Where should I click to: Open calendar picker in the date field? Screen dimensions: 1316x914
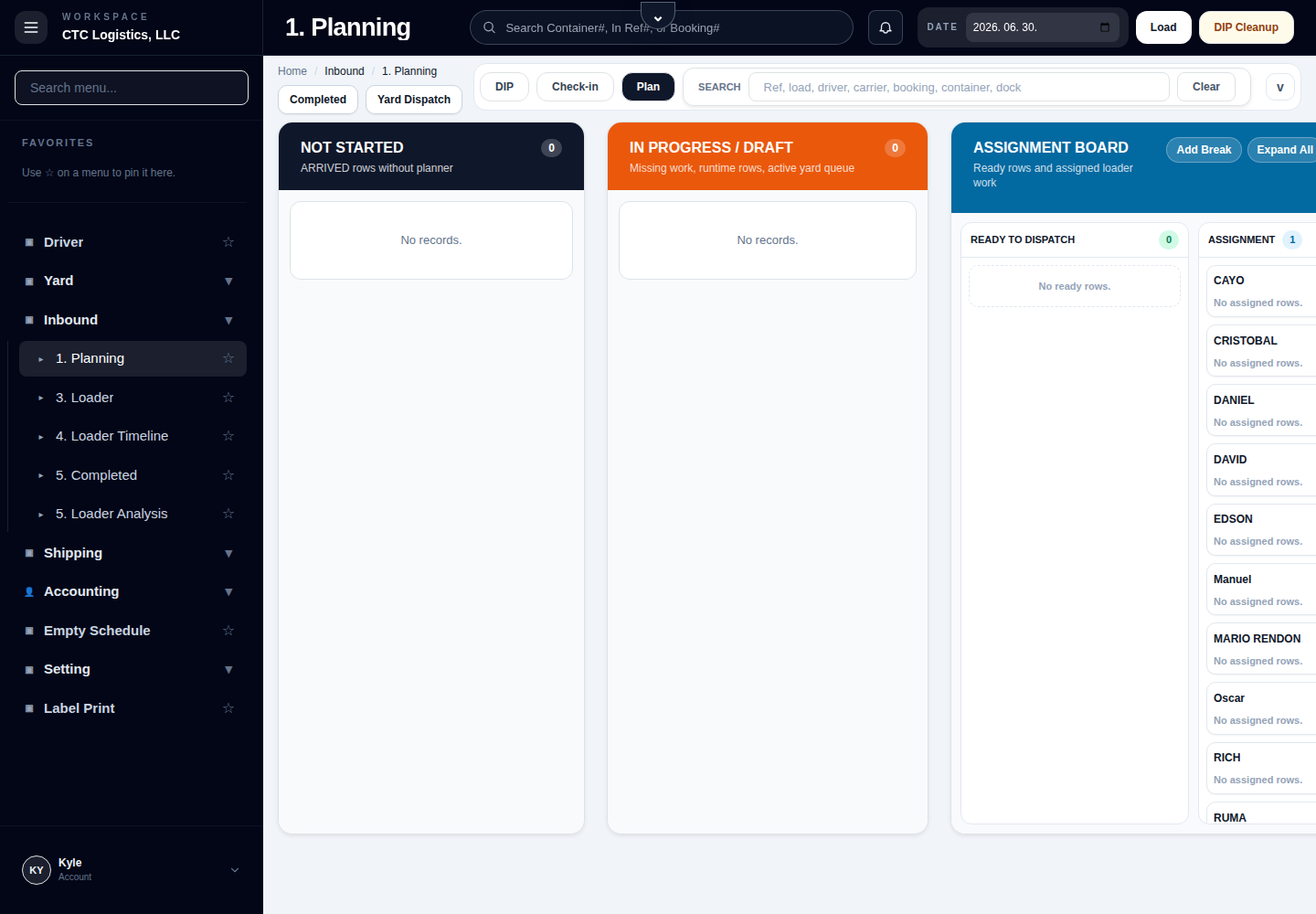click(x=1105, y=27)
